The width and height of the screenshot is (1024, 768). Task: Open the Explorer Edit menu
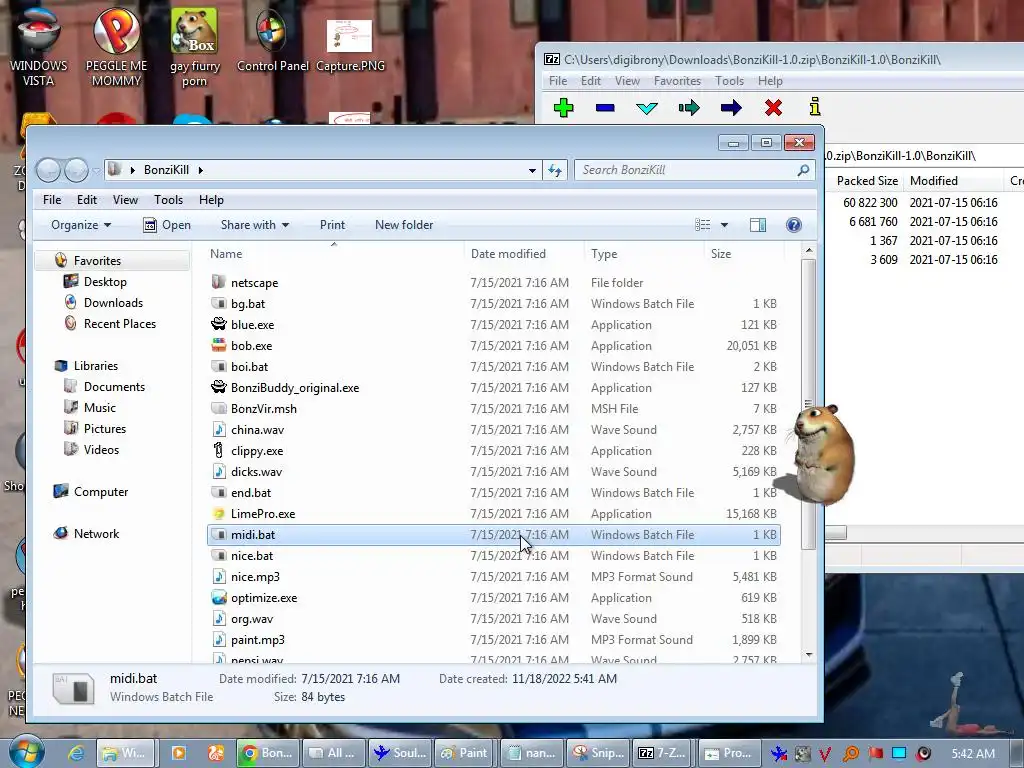click(87, 200)
